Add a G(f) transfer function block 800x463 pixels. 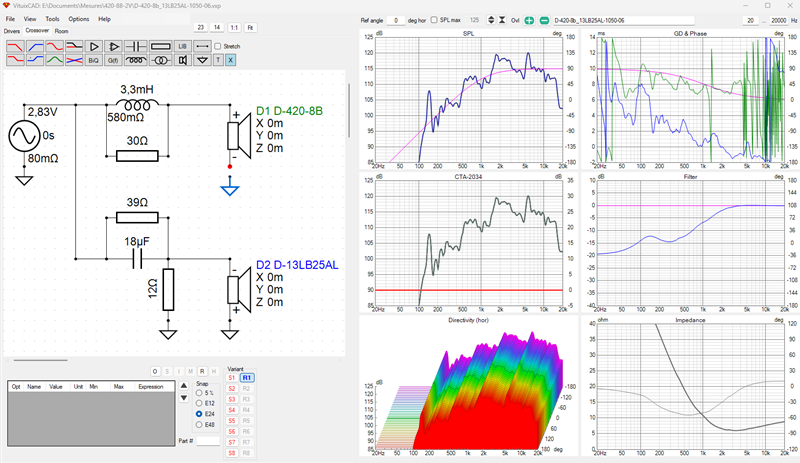[x=113, y=60]
